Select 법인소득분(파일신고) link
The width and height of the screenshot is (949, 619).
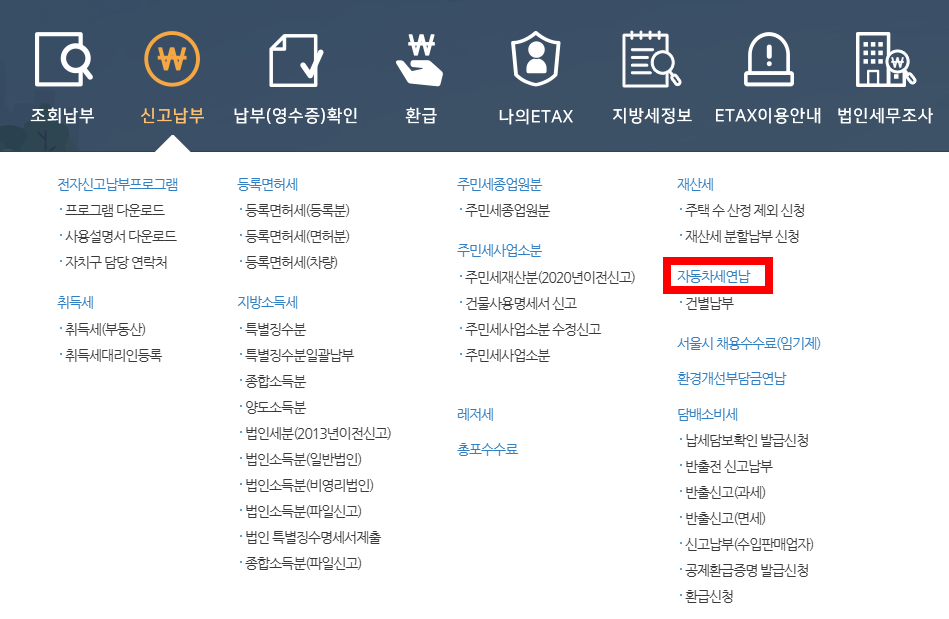click(x=303, y=511)
